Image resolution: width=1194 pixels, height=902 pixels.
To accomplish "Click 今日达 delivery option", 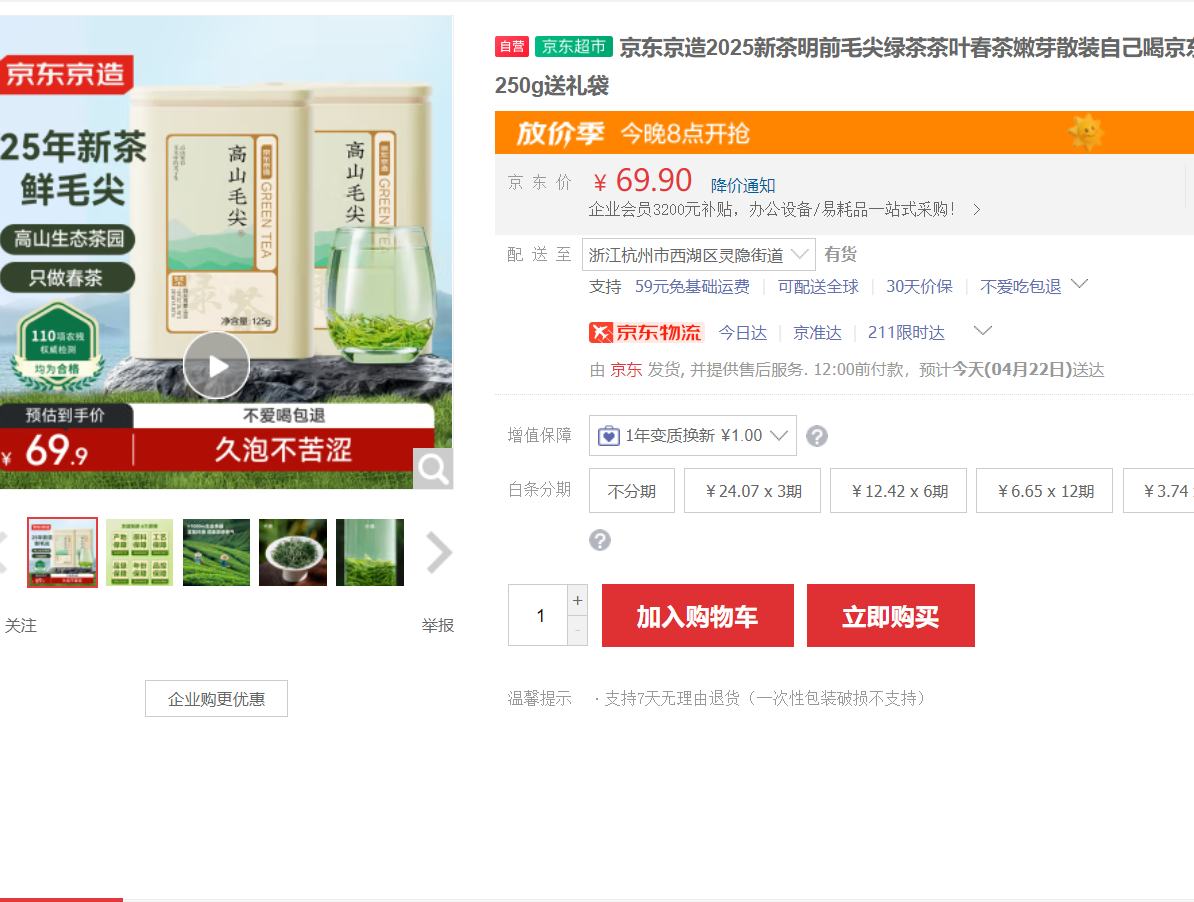I will [x=742, y=333].
